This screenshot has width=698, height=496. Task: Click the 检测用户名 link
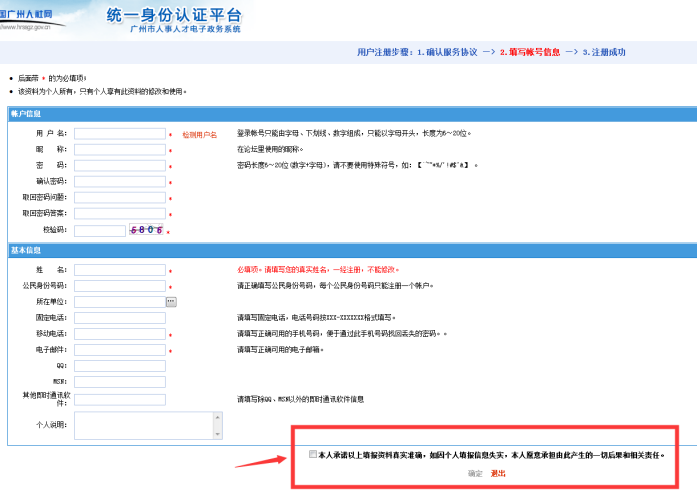point(199,135)
